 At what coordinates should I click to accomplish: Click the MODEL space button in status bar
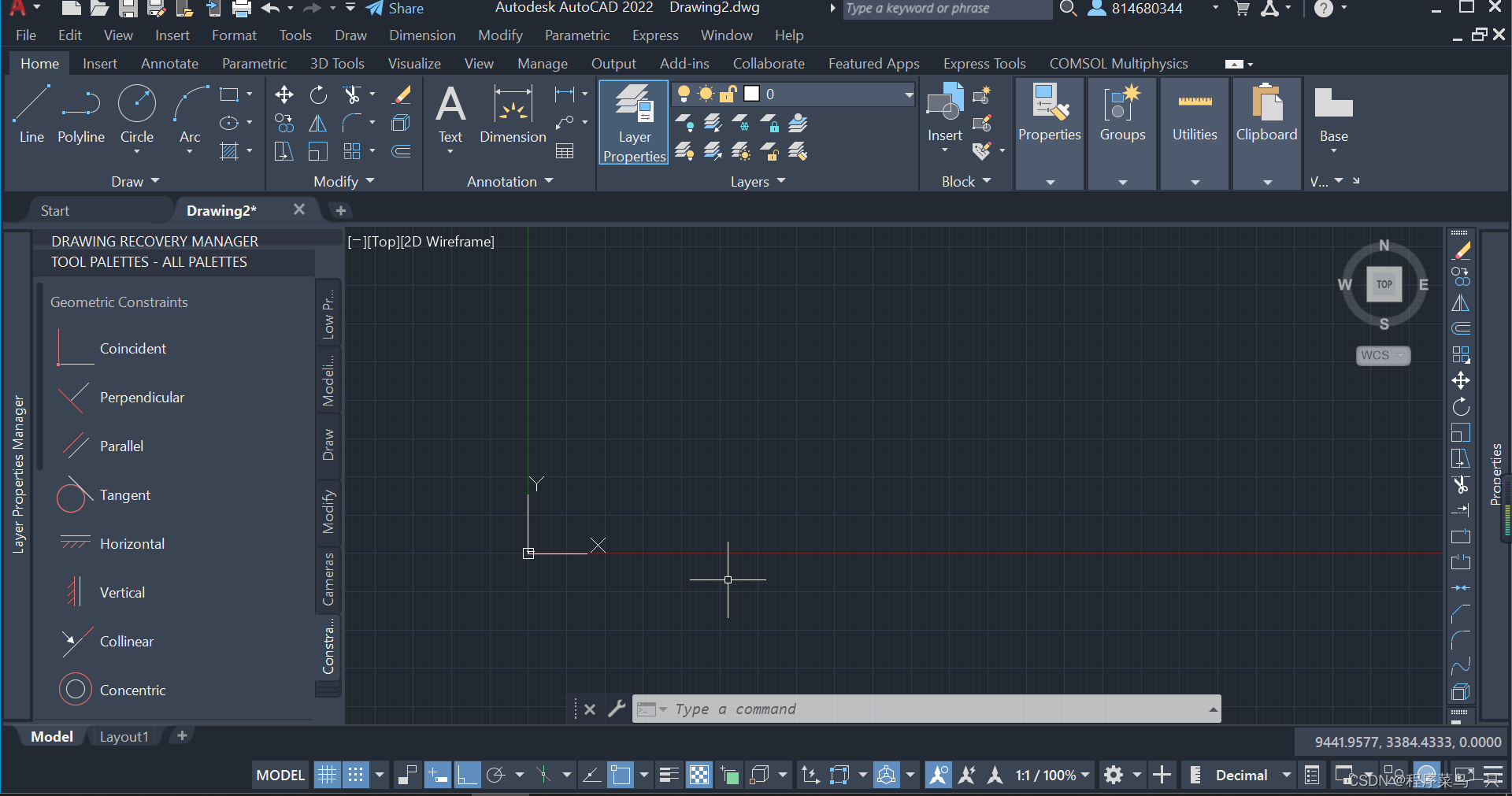280,776
